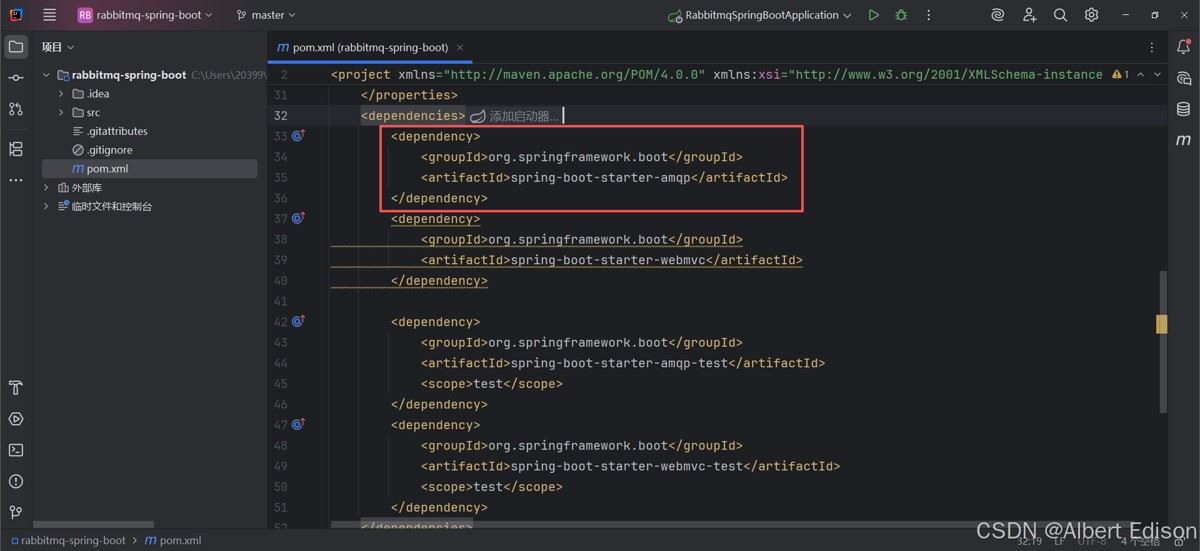
Task: Click pom.xml in the status bar breadcrumb
Action: (x=173, y=540)
